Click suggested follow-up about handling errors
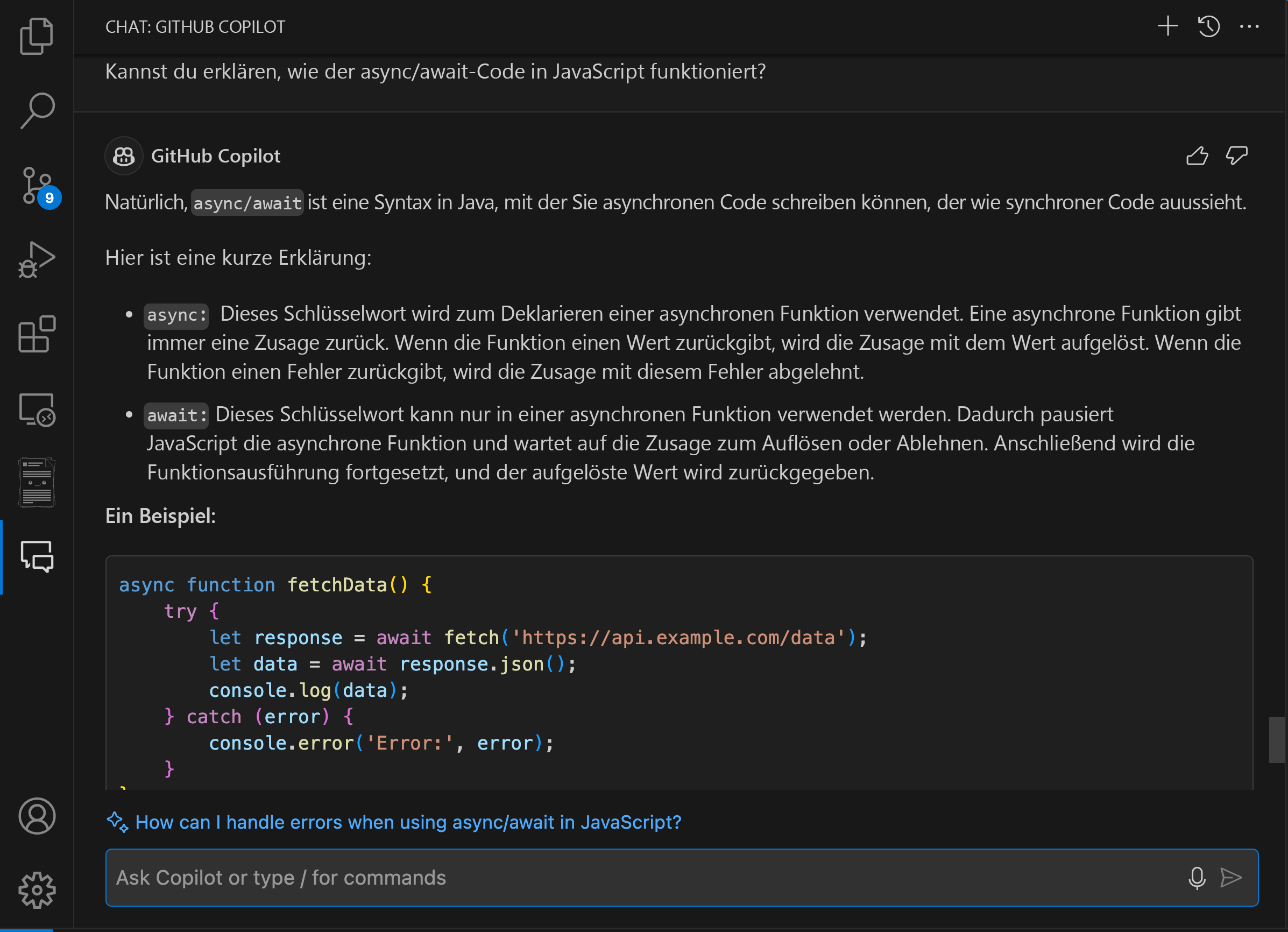 point(408,822)
